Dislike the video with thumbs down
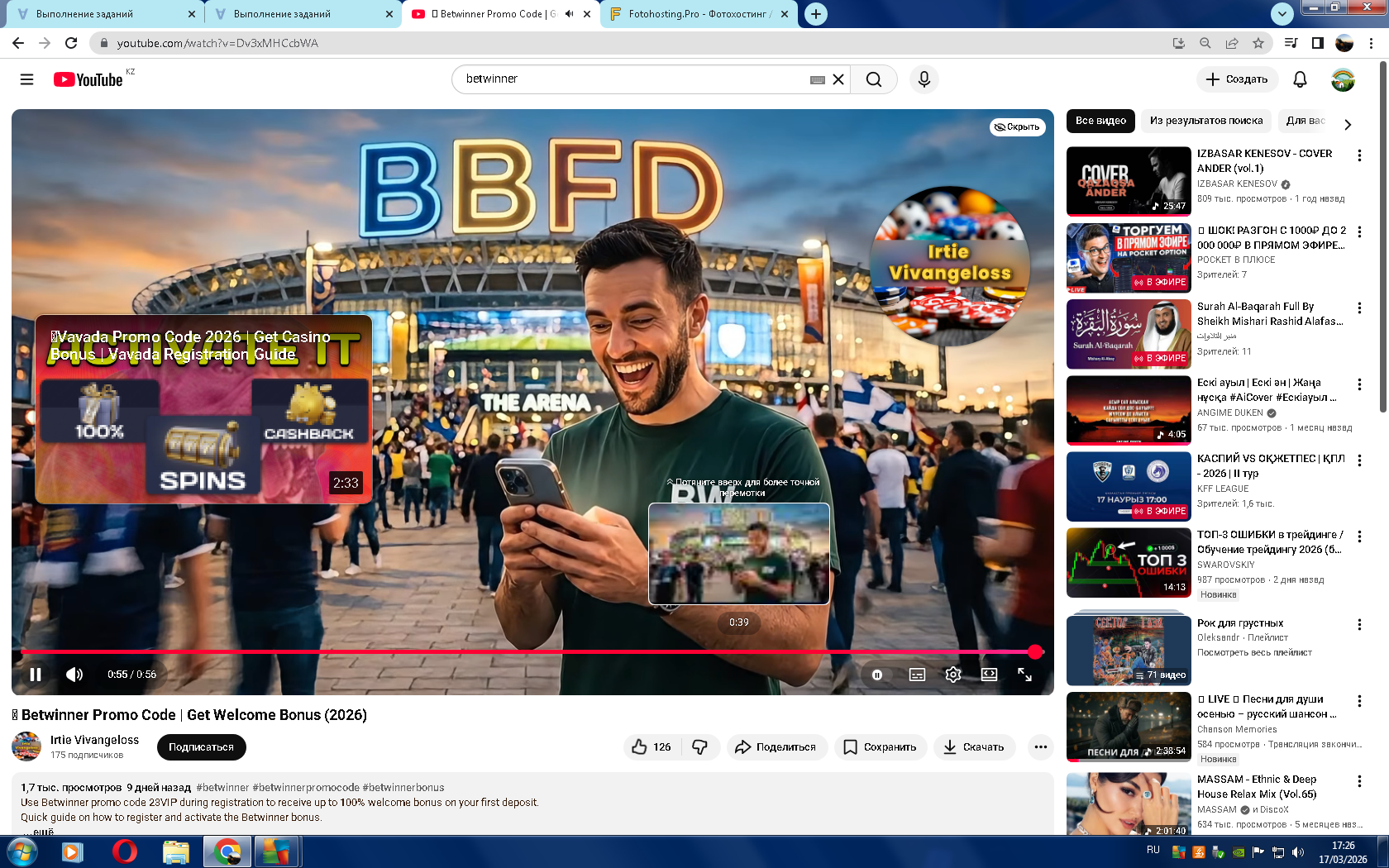This screenshot has width=1389, height=868. (x=700, y=747)
